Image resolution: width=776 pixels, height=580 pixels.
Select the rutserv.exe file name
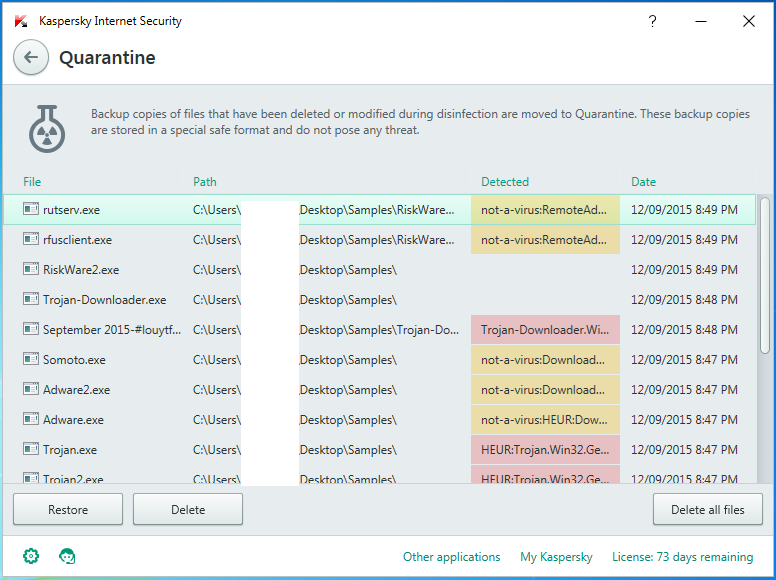[x=71, y=210]
